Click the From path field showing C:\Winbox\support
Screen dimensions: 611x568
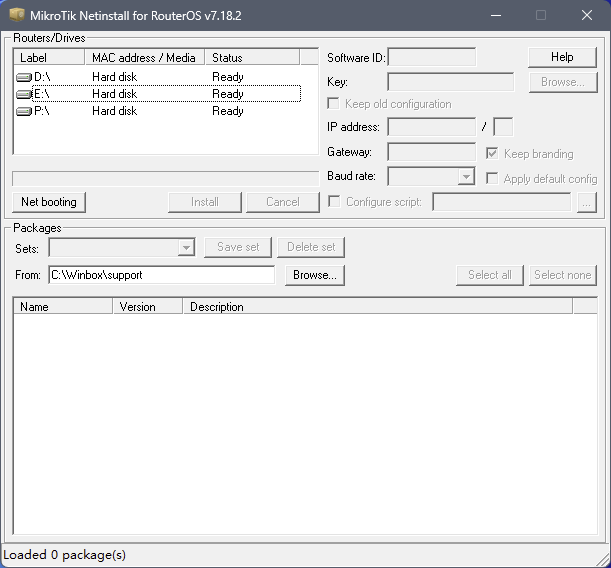pyautogui.click(x=162, y=275)
